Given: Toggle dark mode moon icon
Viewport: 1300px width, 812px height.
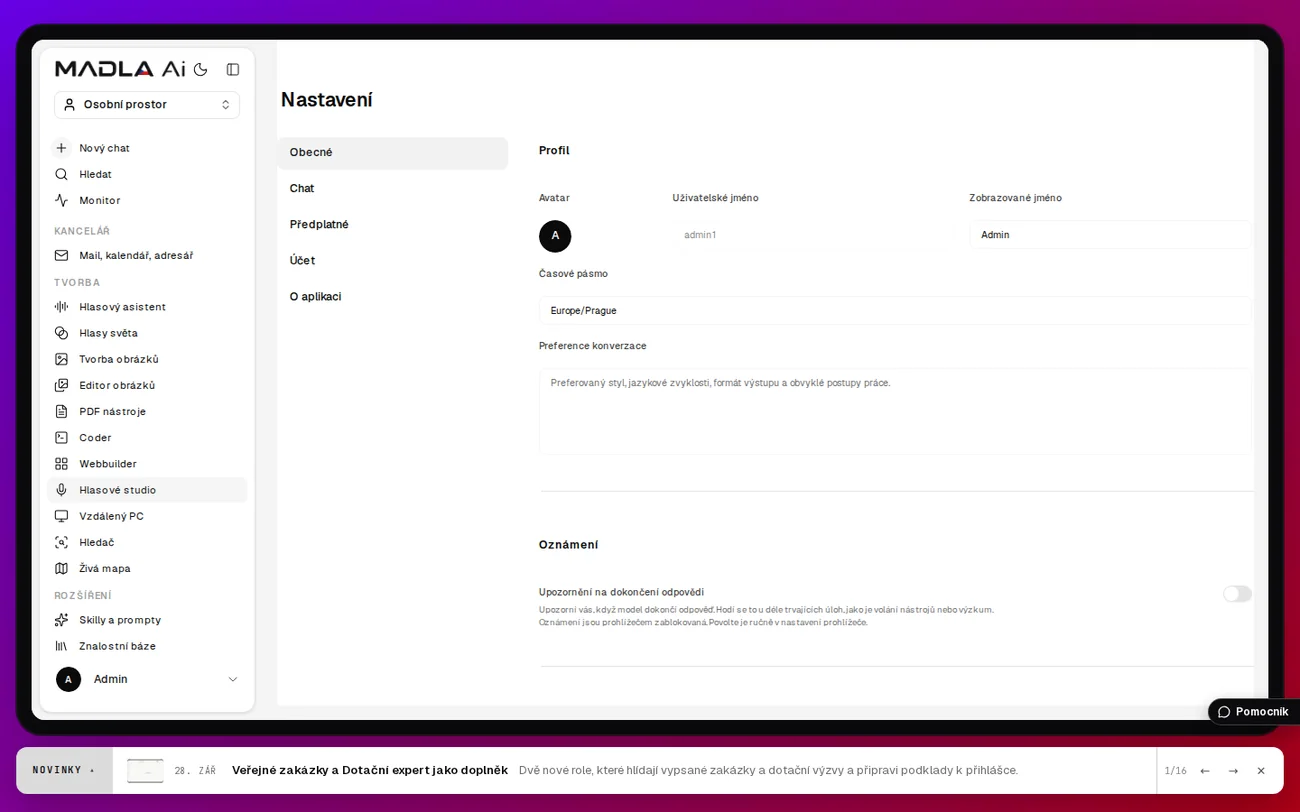Looking at the screenshot, I should tap(200, 69).
